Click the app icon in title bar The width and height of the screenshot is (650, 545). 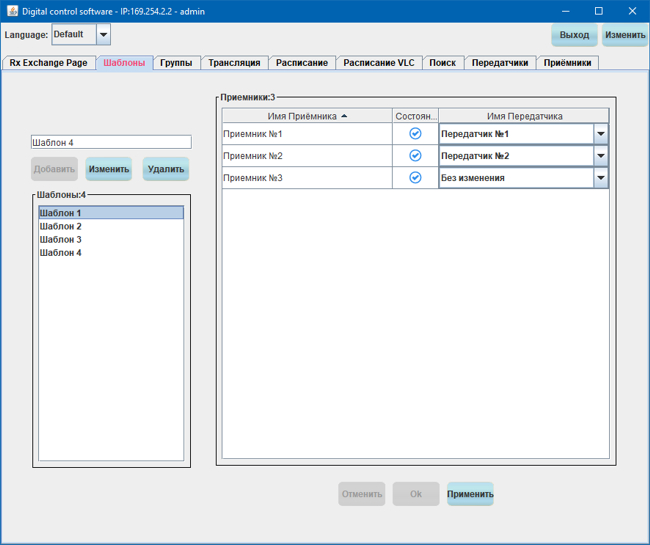click(11, 10)
